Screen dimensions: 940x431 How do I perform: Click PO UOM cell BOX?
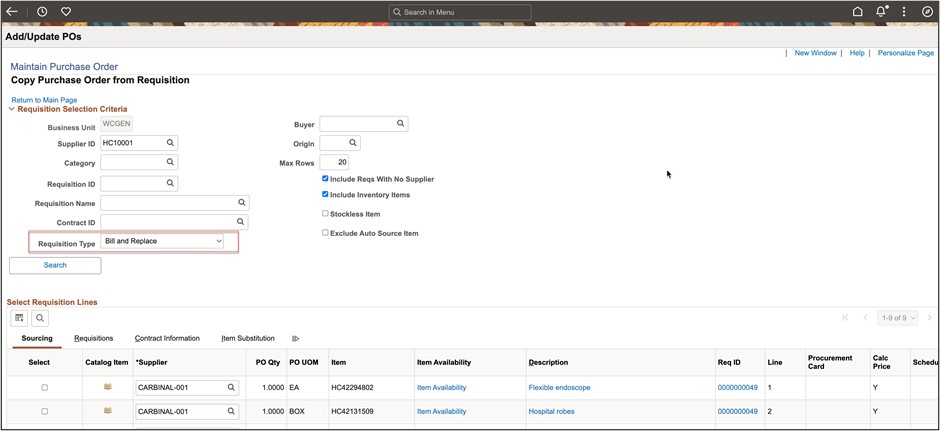[297, 411]
